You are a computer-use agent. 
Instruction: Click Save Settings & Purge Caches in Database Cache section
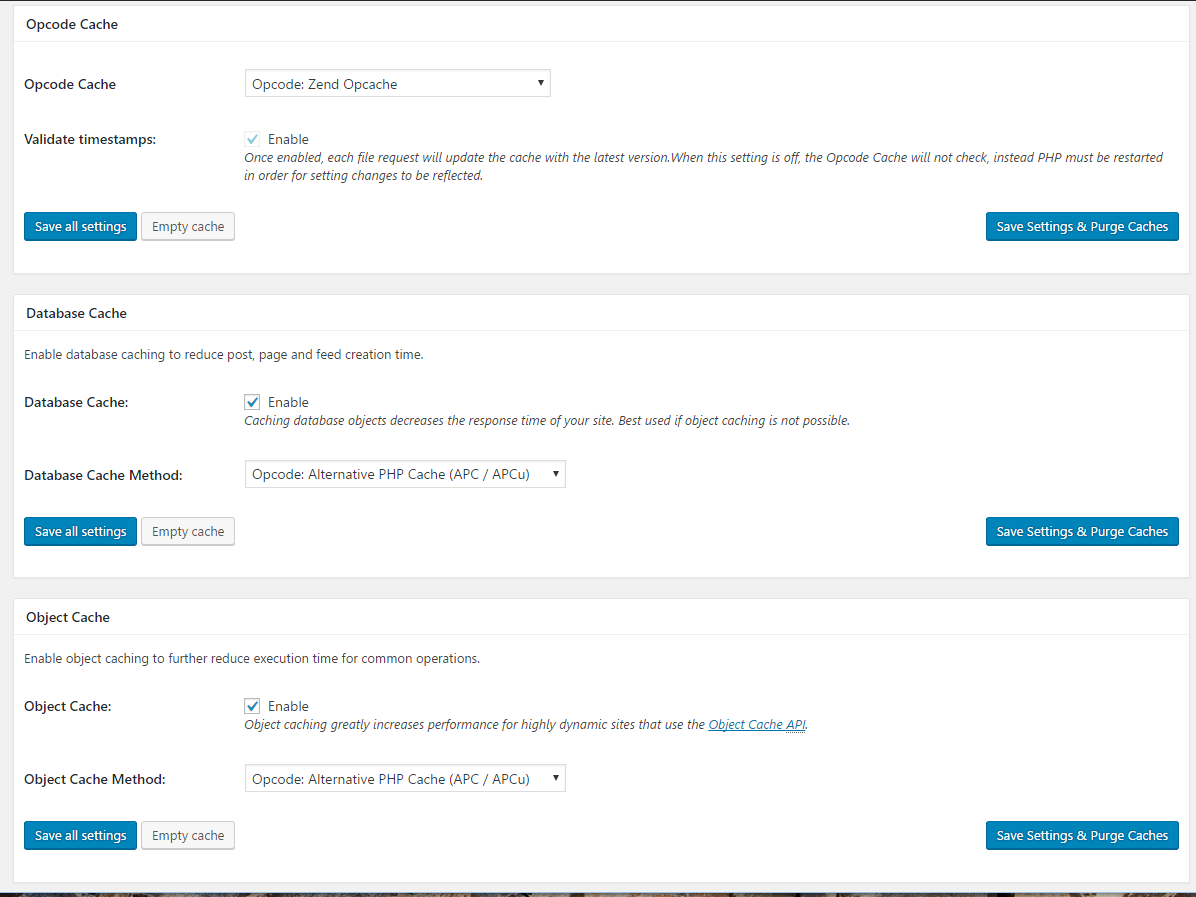1082,532
